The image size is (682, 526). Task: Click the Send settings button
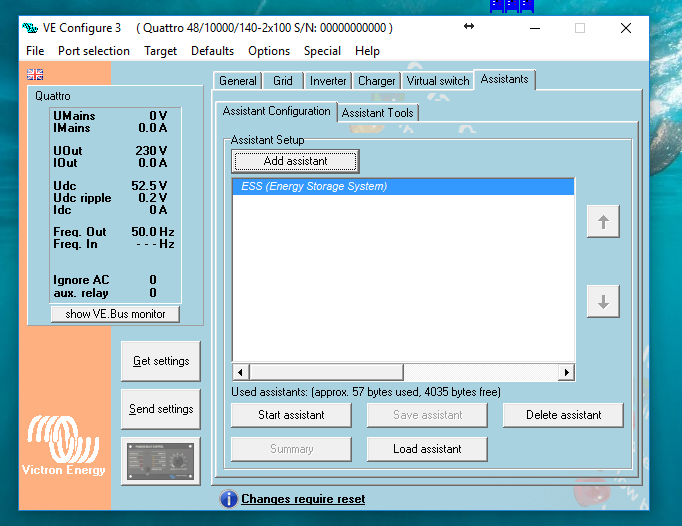click(x=160, y=409)
